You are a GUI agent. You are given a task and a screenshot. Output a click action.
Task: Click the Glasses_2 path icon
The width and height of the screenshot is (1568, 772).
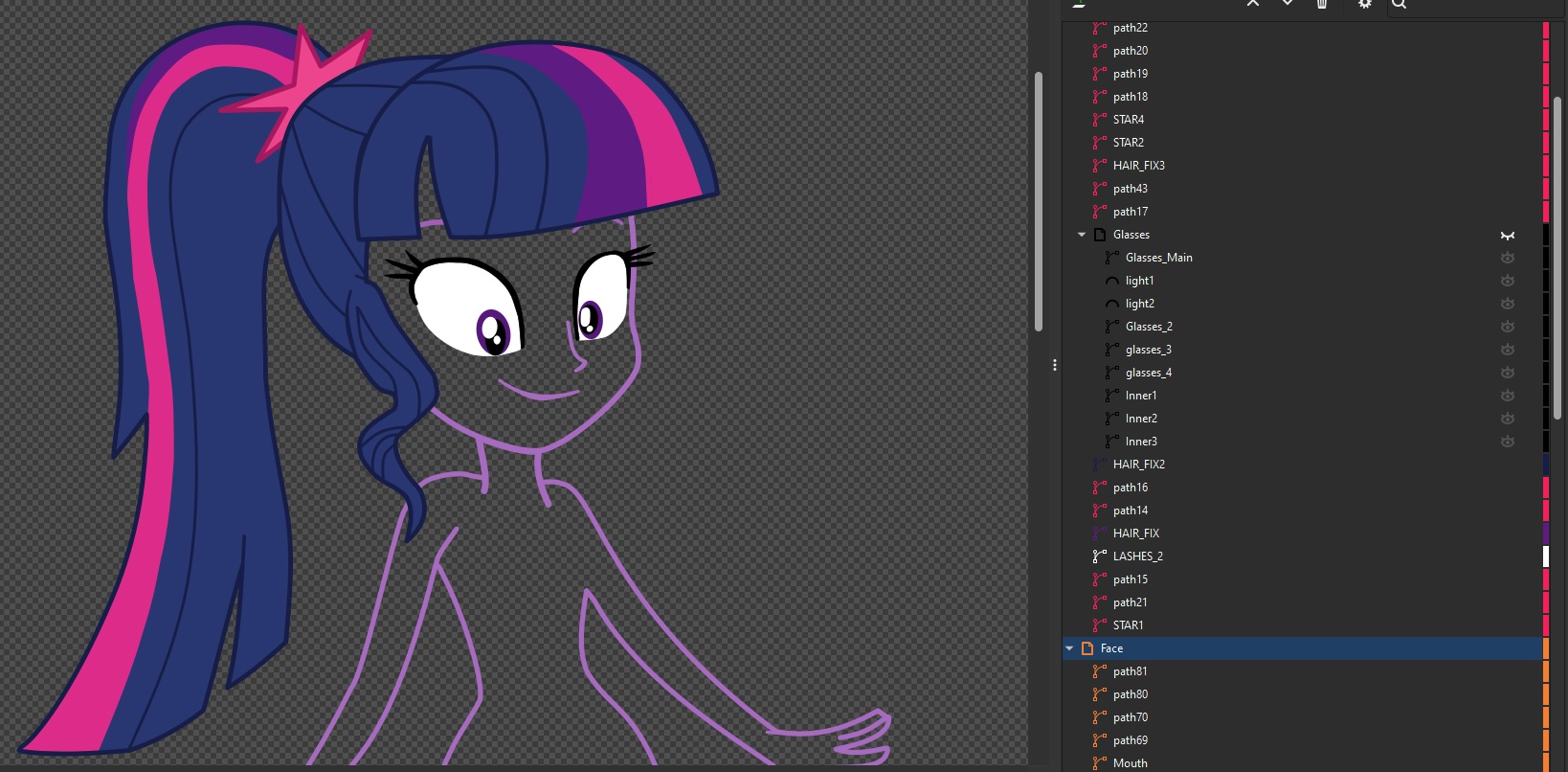coord(1112,327)
